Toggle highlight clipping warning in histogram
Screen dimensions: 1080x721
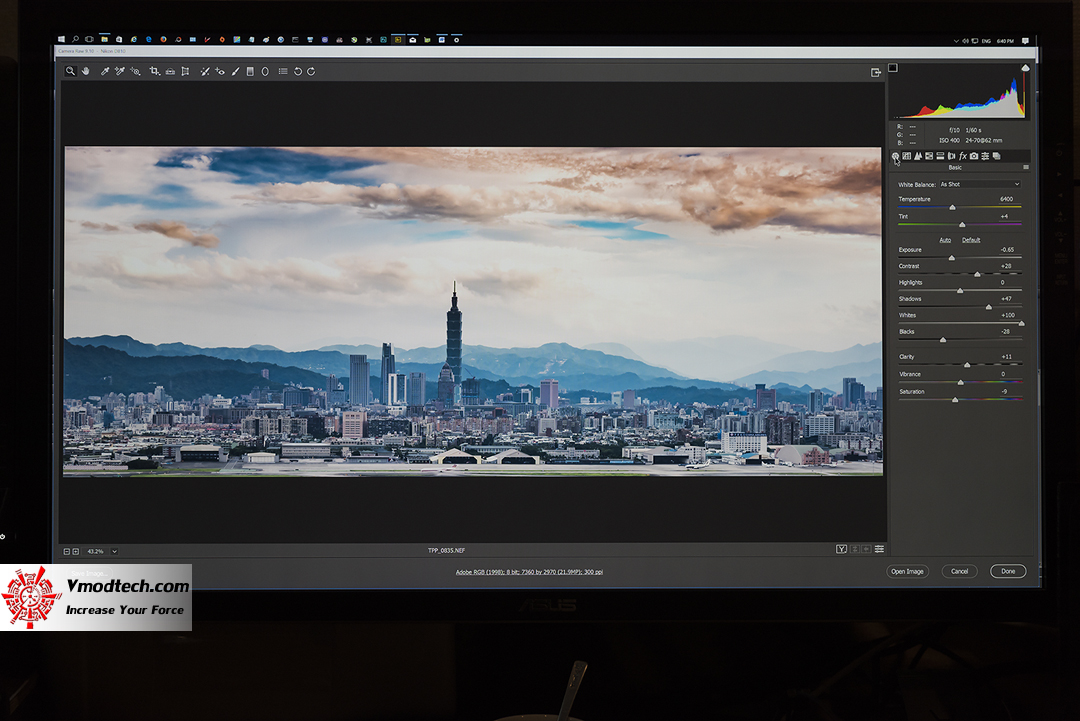tap(1025, 67)
